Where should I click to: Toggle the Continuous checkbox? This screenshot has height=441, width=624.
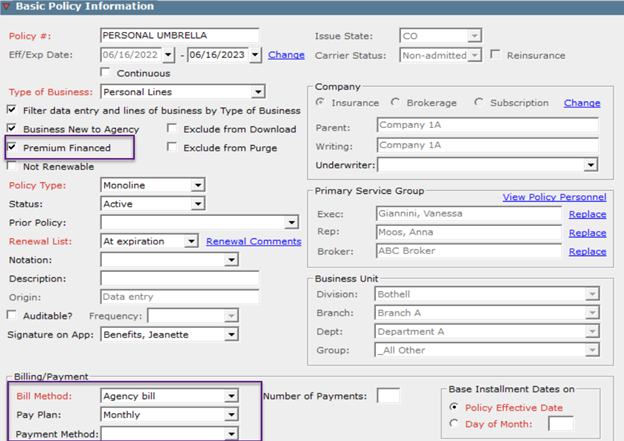(x=105, y=72)
